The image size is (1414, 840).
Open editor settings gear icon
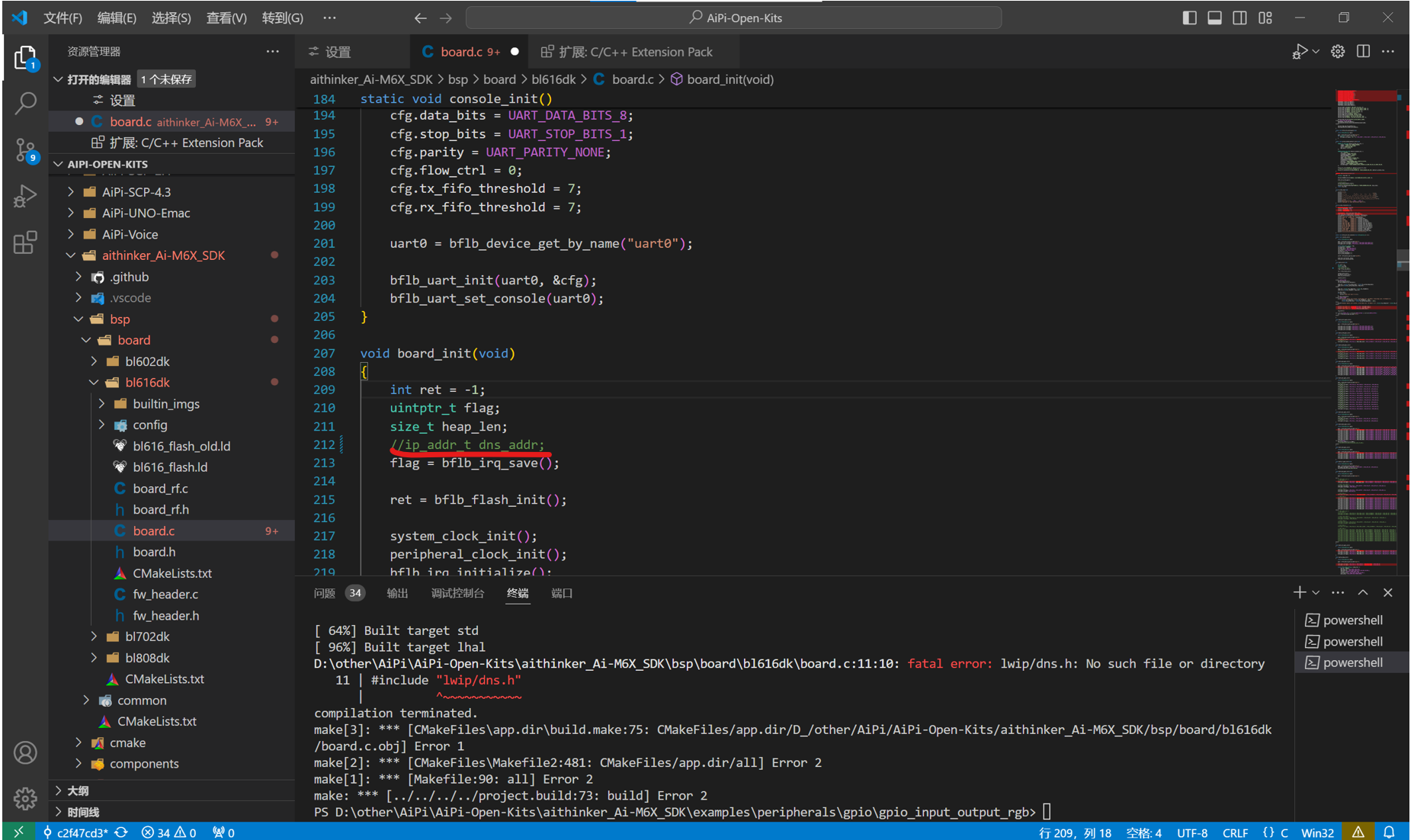tap(1338, 52)
